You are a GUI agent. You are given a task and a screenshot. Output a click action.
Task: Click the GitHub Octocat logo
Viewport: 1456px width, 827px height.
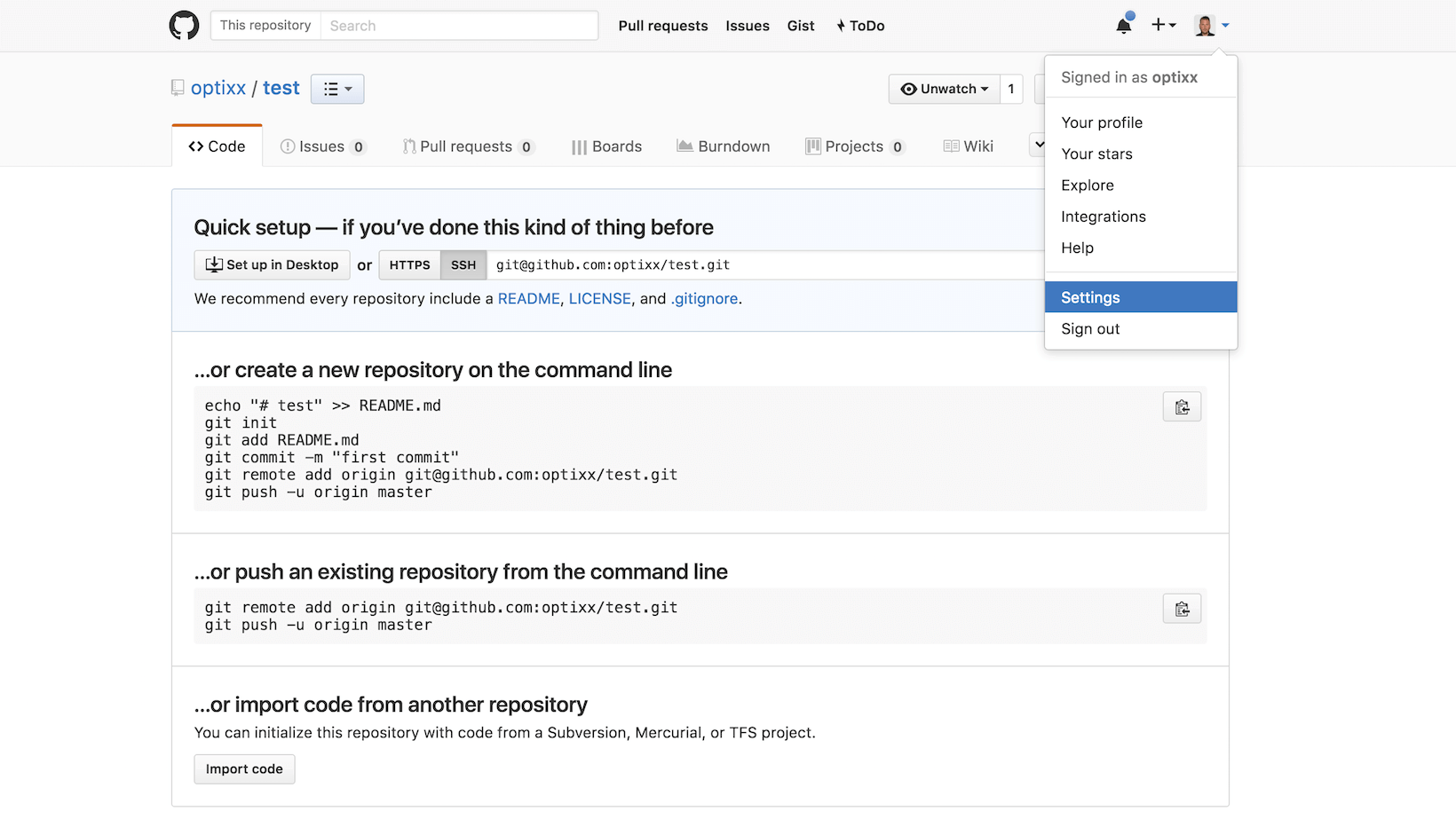pyautogui.click(x=184, y=26)
